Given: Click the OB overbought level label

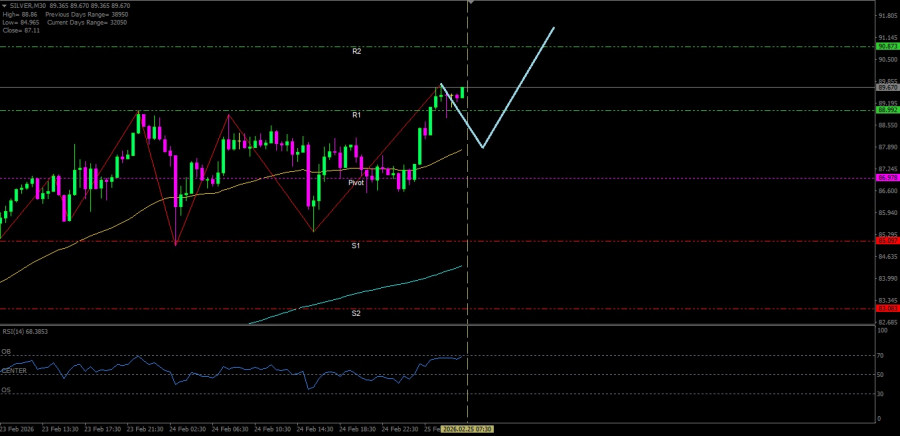Looking at the screenshot, I should pyautogui.click(x=6, y=351).
